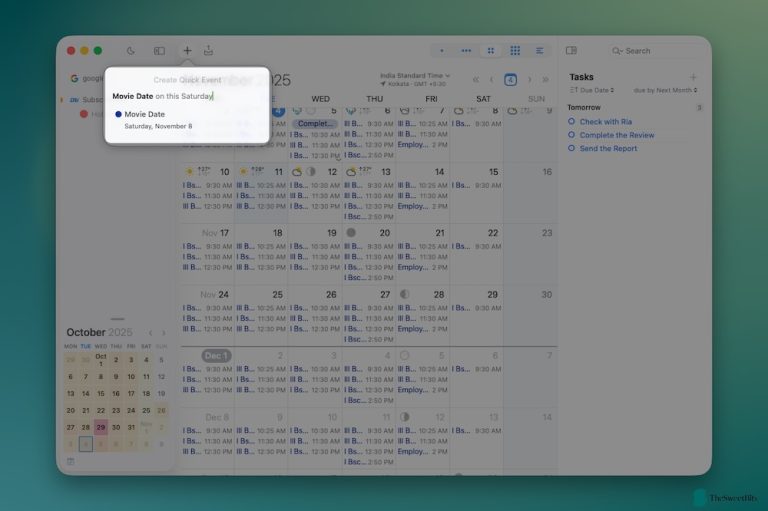Click the sidebar resize handle above October
The height and width of the screenshot is (511, 768).
point(117,319)
